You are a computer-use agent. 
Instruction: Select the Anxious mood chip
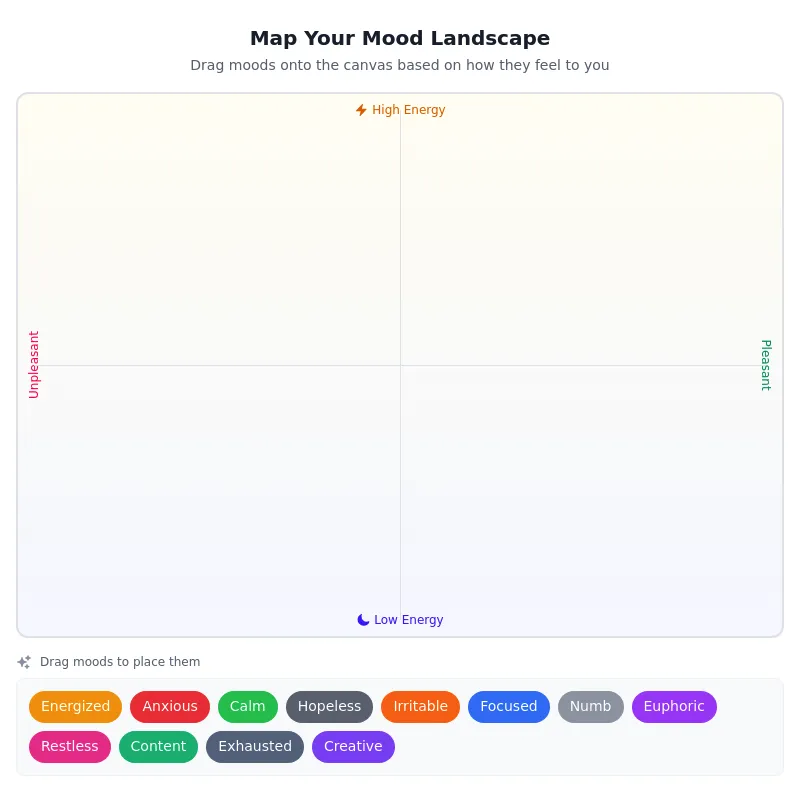click(170, 706)
